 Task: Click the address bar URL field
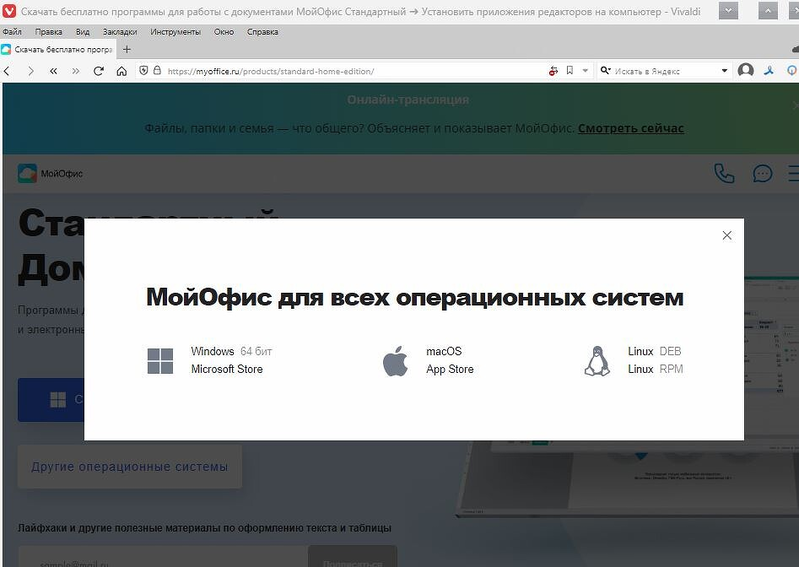350,71
